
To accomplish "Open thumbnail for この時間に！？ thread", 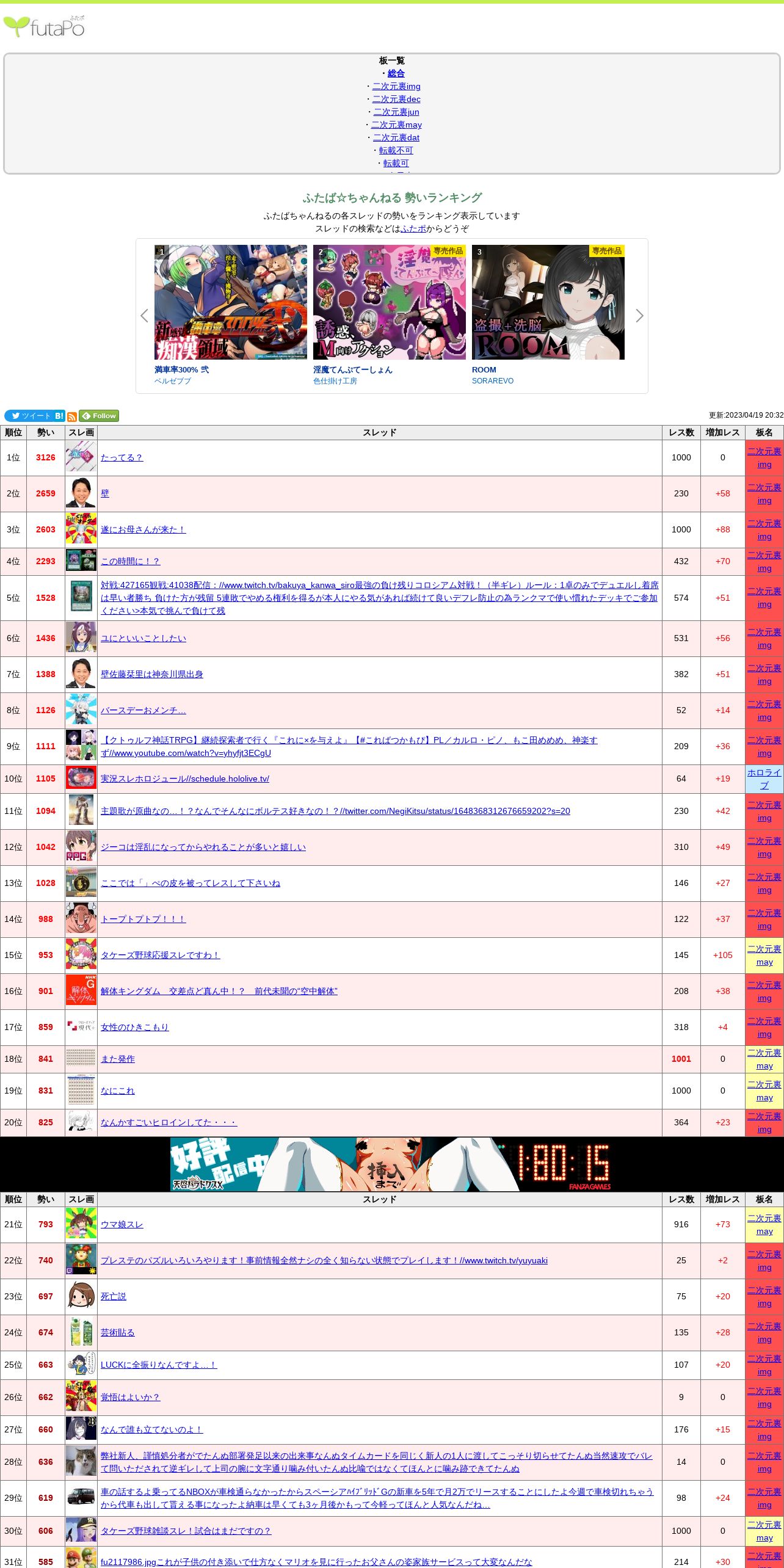I will tap(81, 561).
